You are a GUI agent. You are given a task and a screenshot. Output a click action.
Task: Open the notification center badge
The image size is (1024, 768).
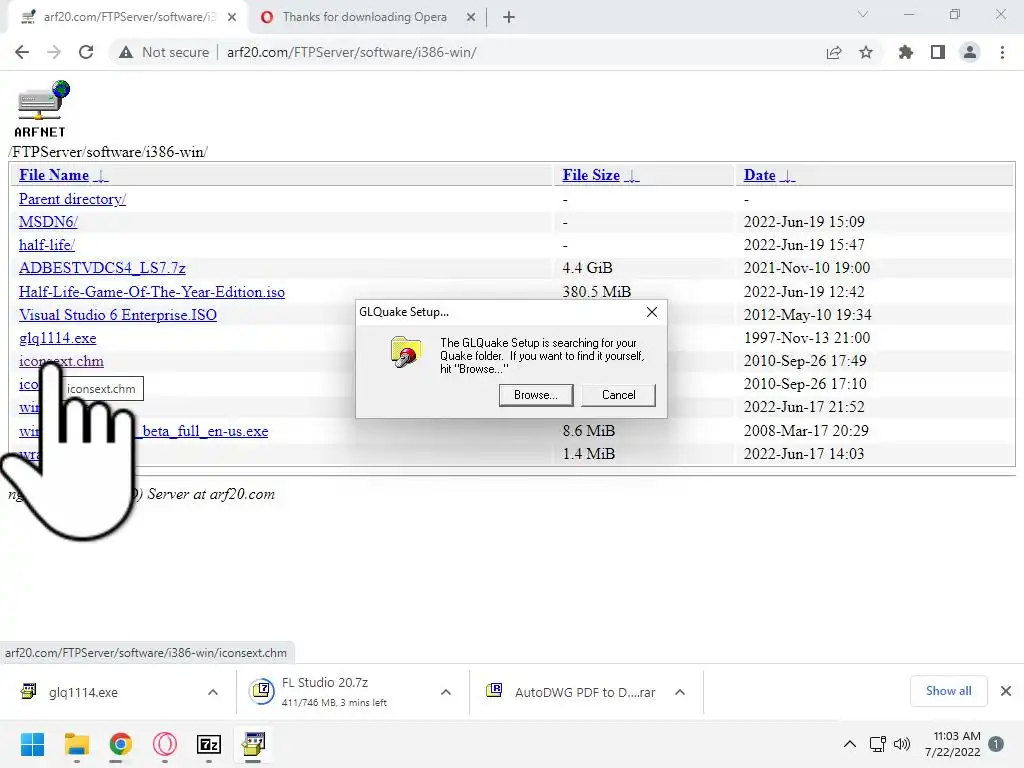click(x=996, y=744)
